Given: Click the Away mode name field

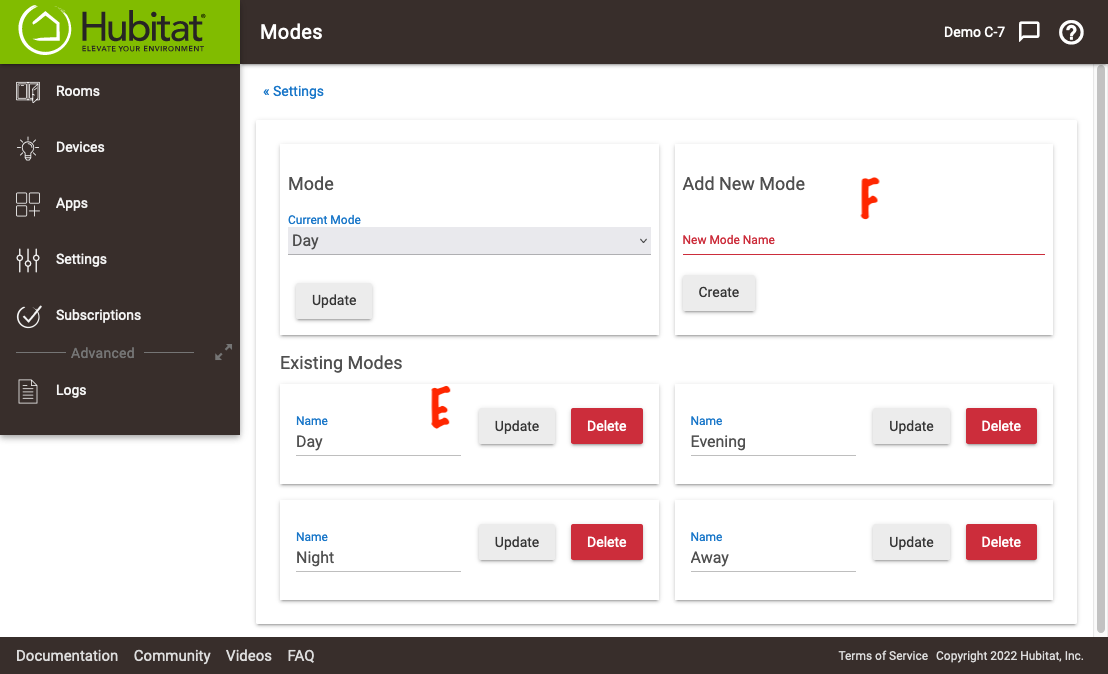Looking at the screenshot, I should 772,558.
